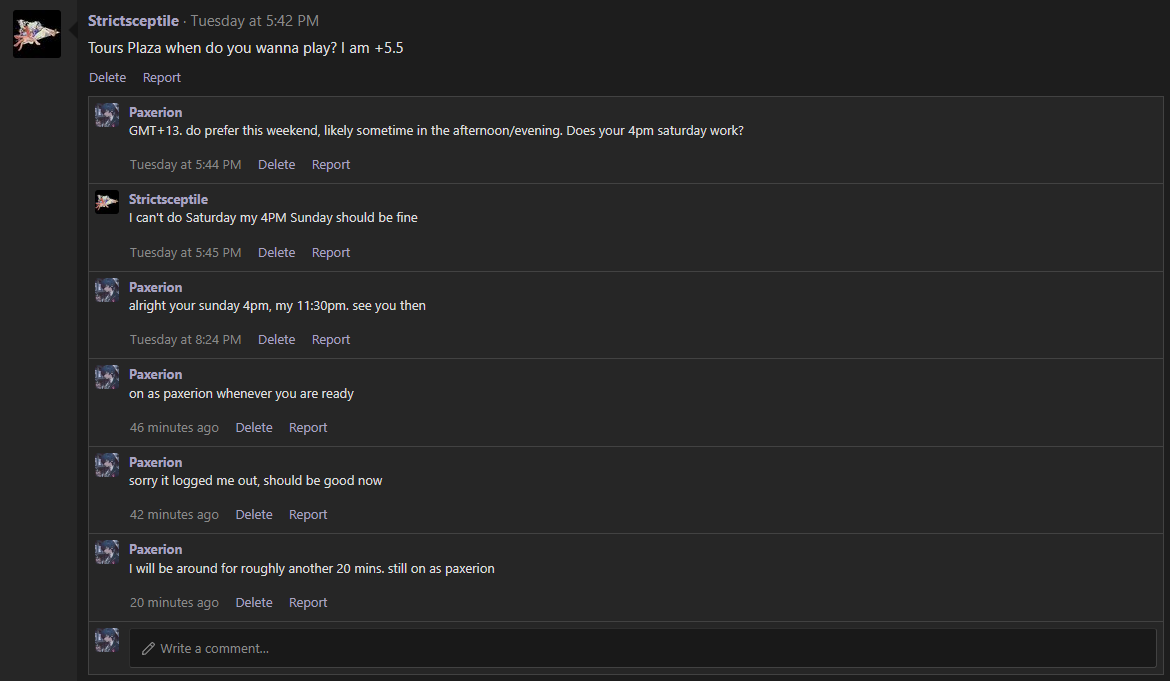Open the Tuesday at 5:42 PM post timestamp
The image size is (1170, 681).
254,21
